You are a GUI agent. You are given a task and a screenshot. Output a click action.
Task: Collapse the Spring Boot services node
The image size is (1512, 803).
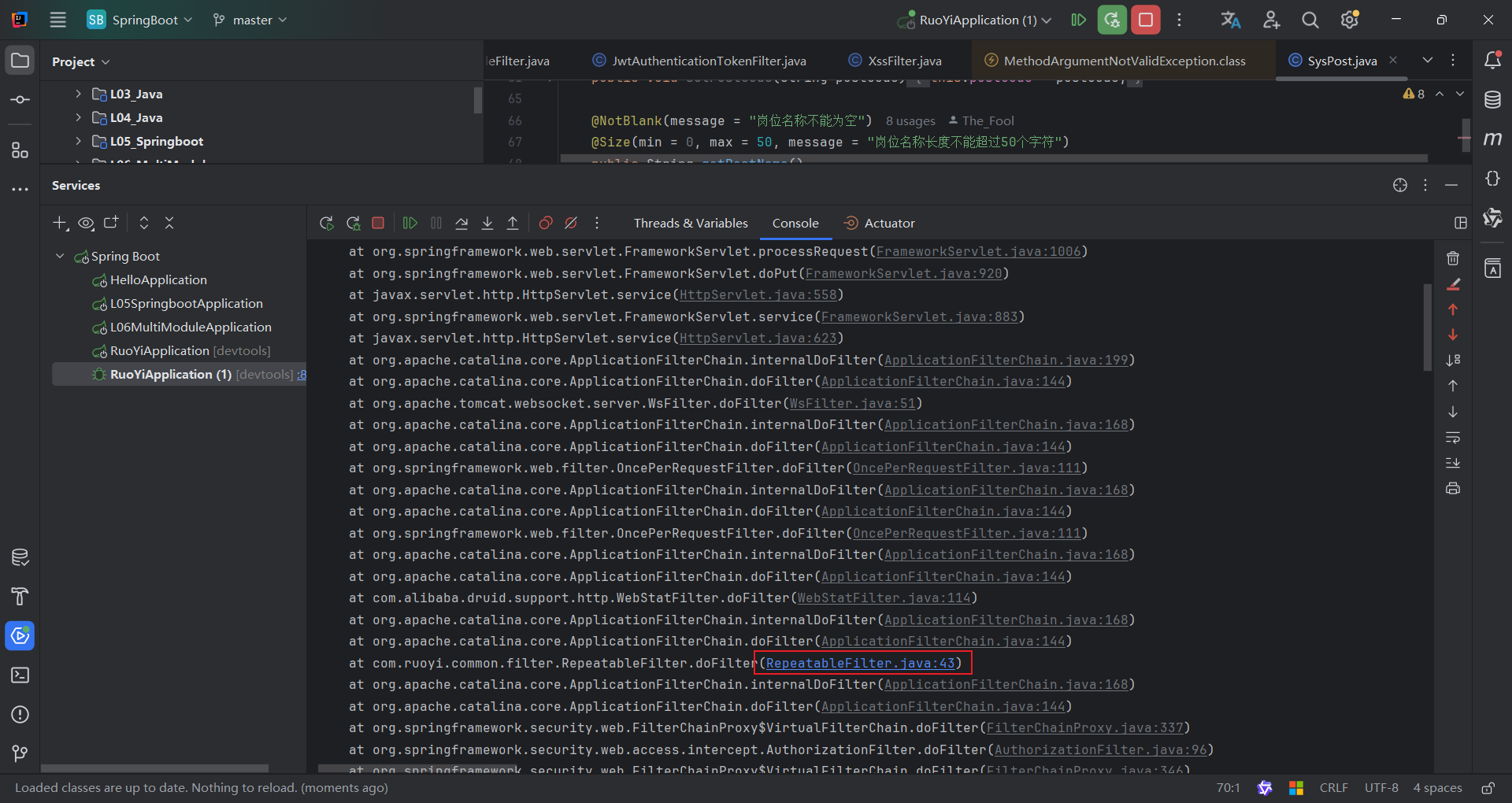pyautogui.click(x=60, y=256)
